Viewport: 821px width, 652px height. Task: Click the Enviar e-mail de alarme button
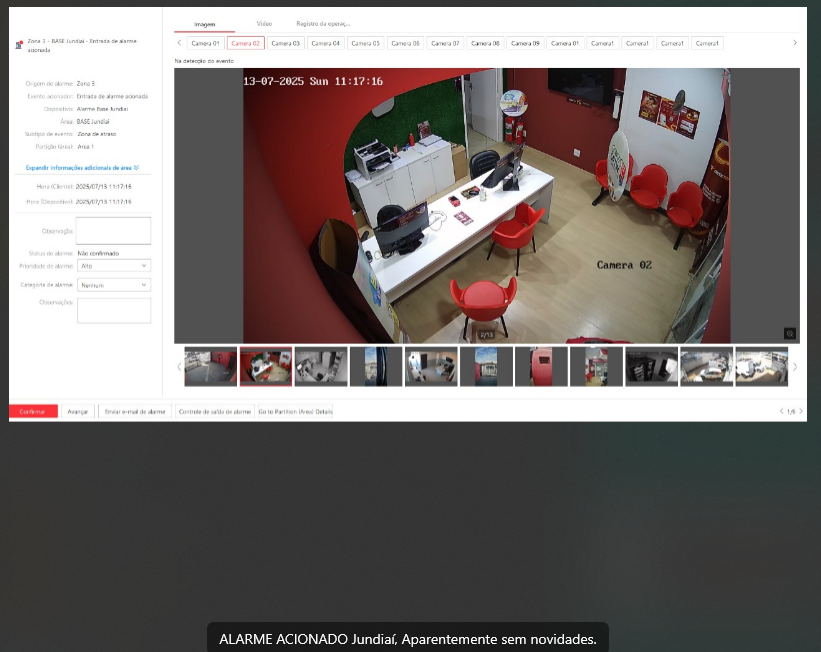pyautogui.click(x=135, y=411)
